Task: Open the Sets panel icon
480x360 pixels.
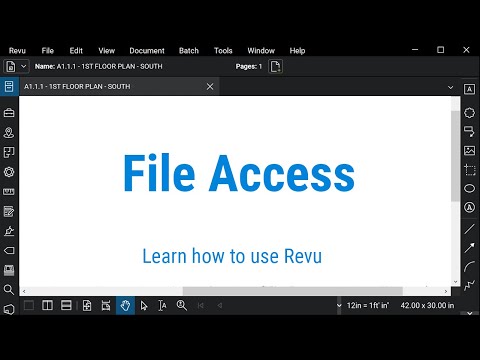Action: point(9,152)
